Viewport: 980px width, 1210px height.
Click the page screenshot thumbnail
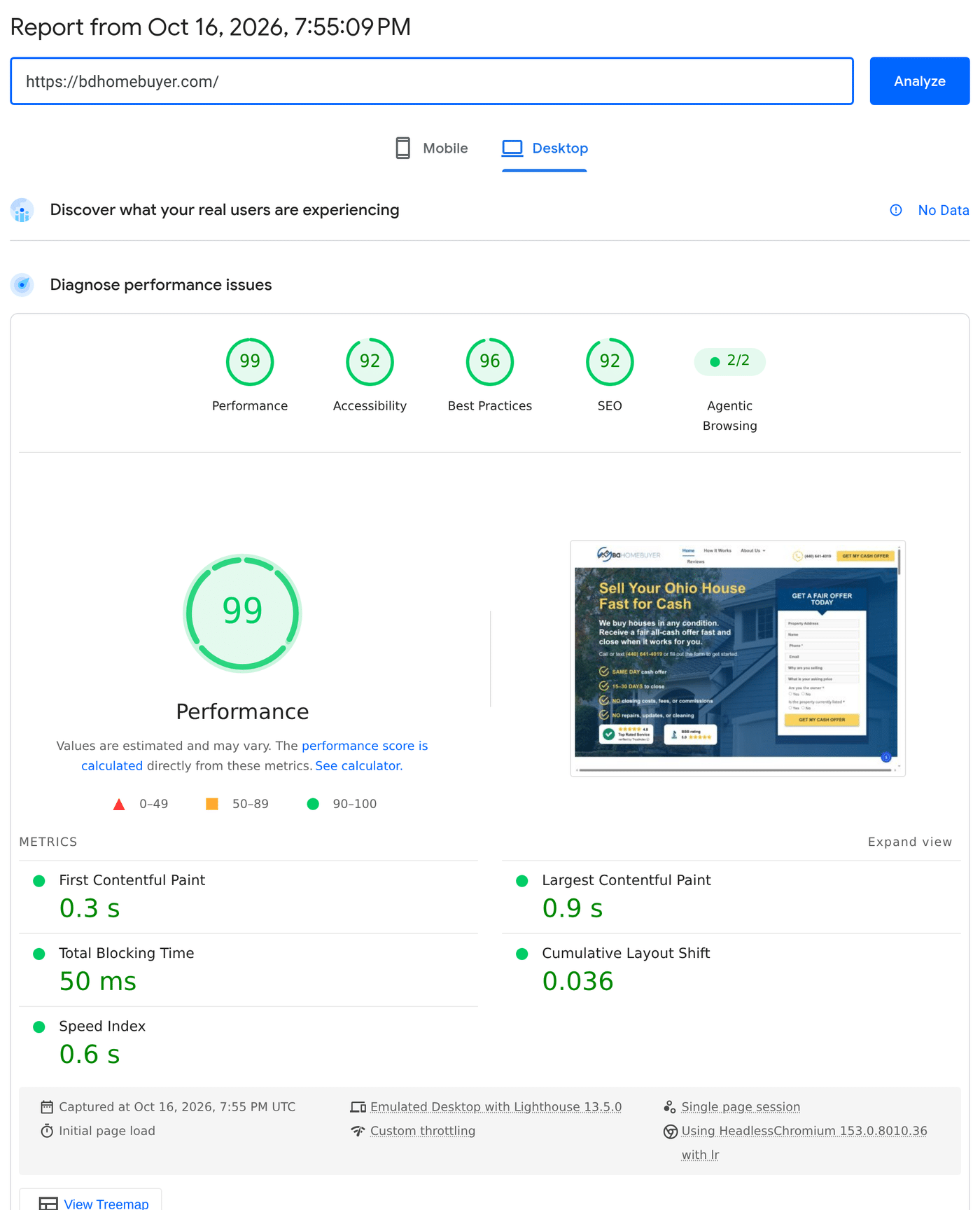[x=738, y=658]
